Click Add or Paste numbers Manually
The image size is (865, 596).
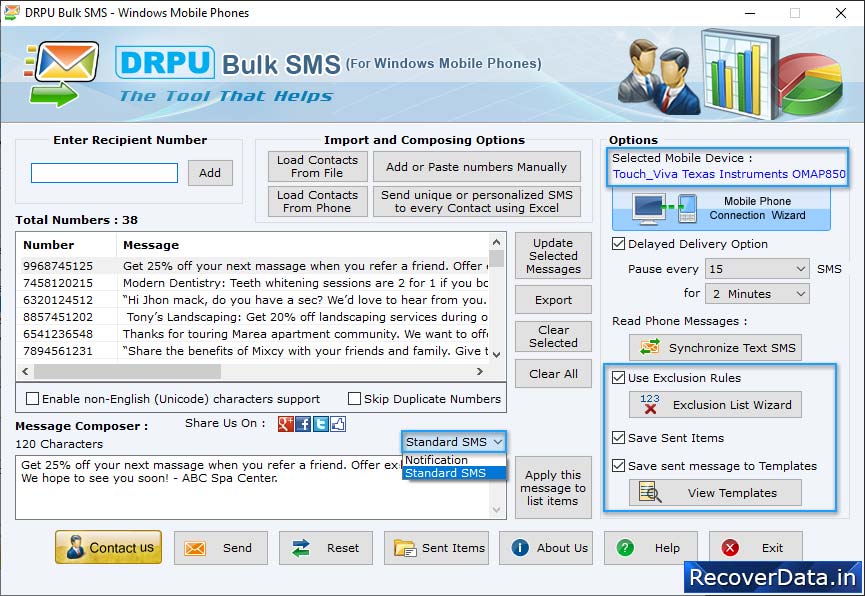[477, 166]
